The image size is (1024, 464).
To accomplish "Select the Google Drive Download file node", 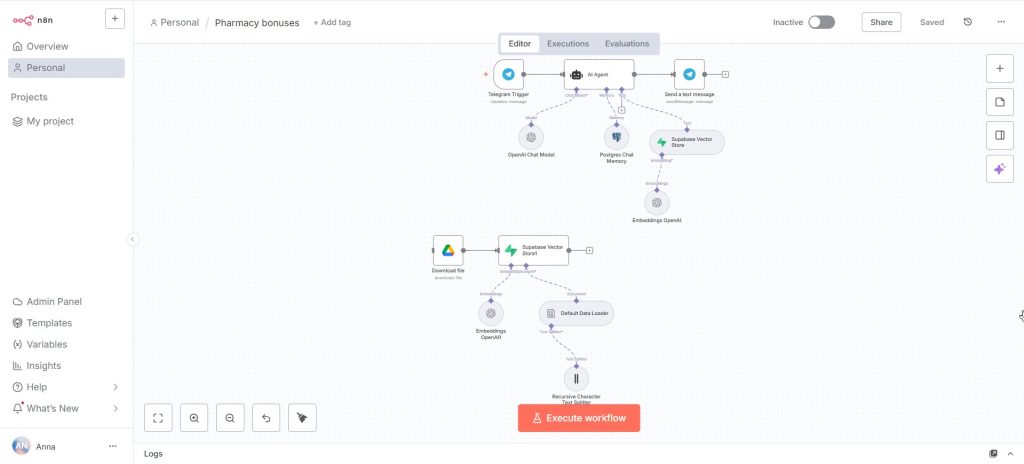I will tap(448, 250).
